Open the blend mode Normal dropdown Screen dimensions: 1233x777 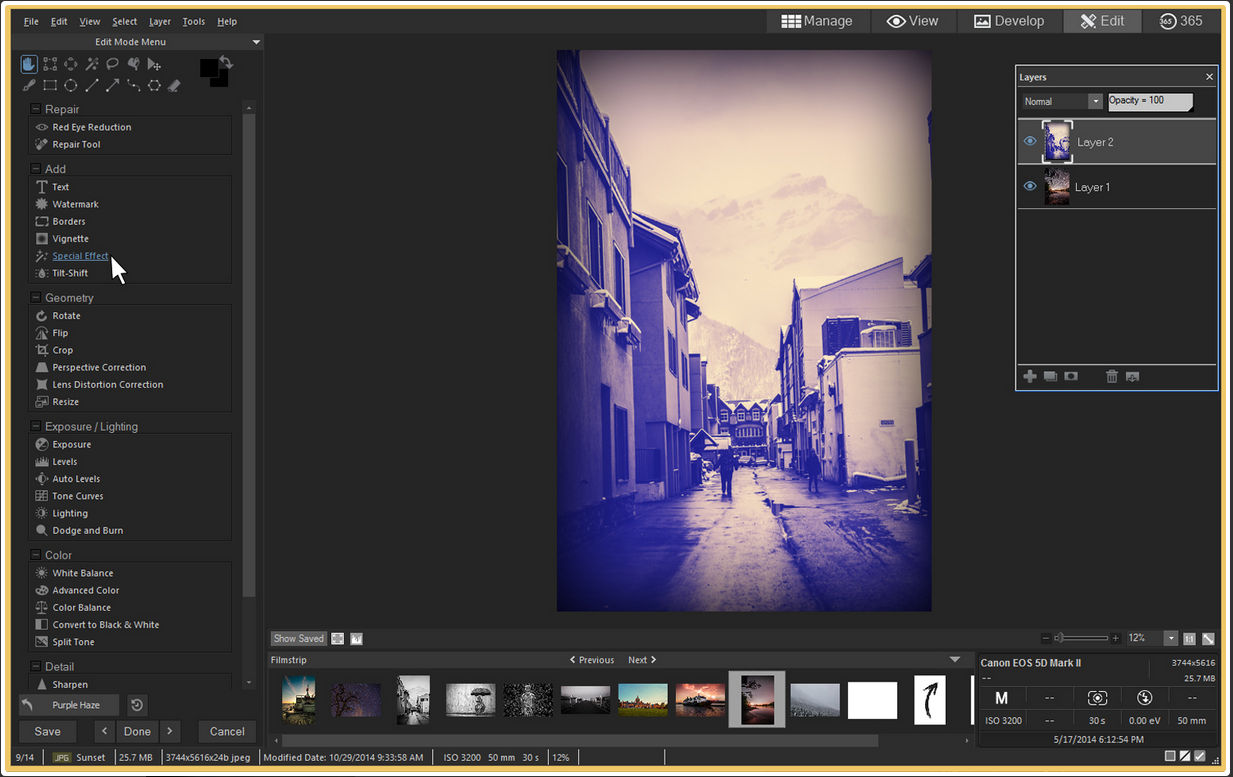[x=1095, y=101]
